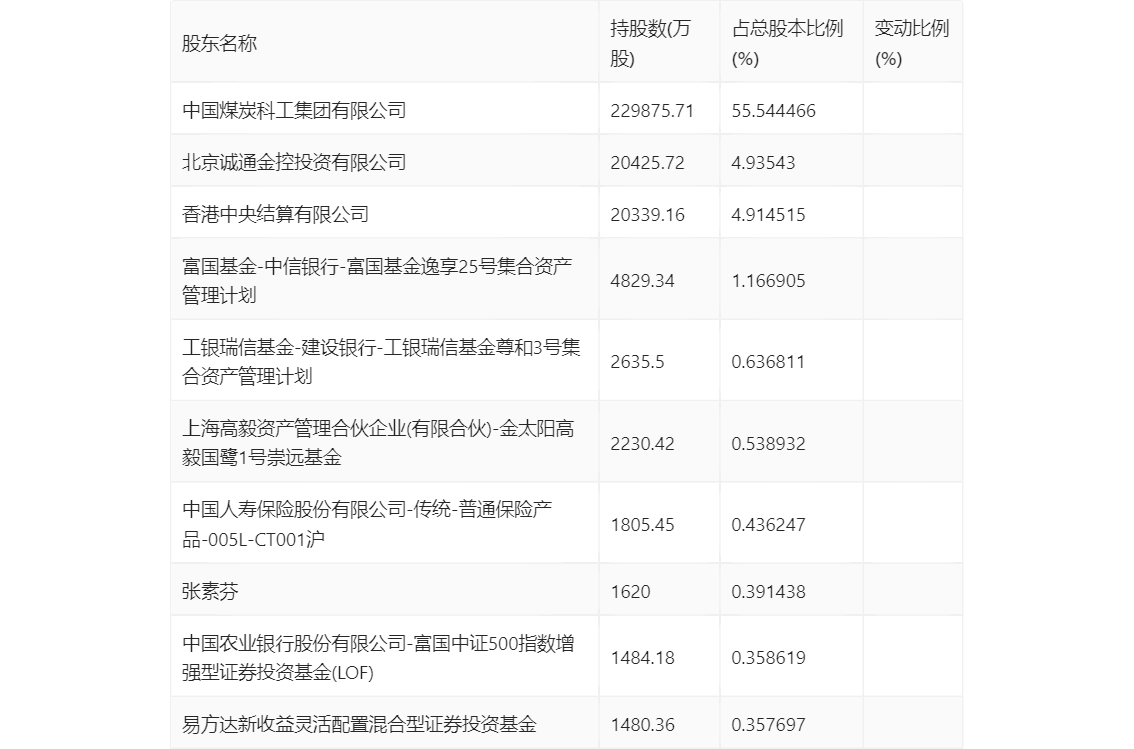The image size is (1134, 749).
Task: Select shareholder 张素芬
Action: click(x=210, y=591)
